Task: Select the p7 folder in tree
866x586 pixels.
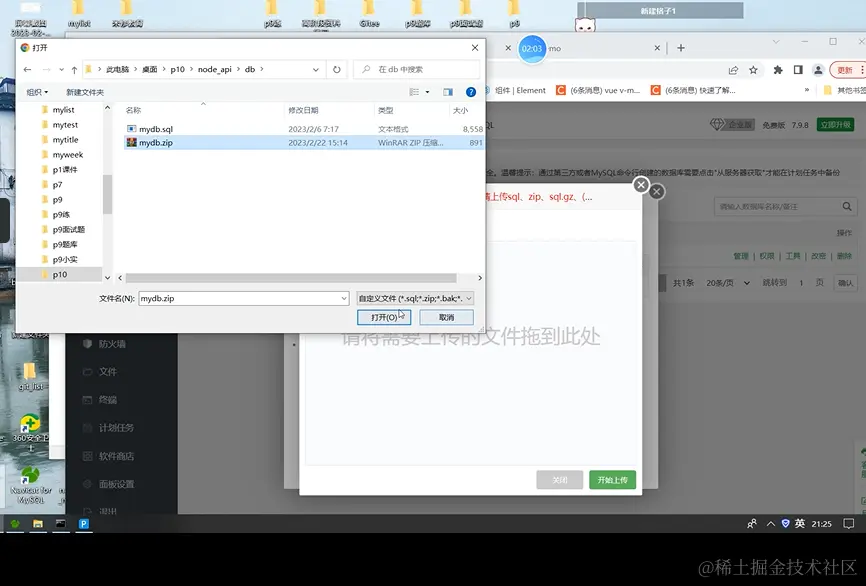Action: click(x=57, y=184)
